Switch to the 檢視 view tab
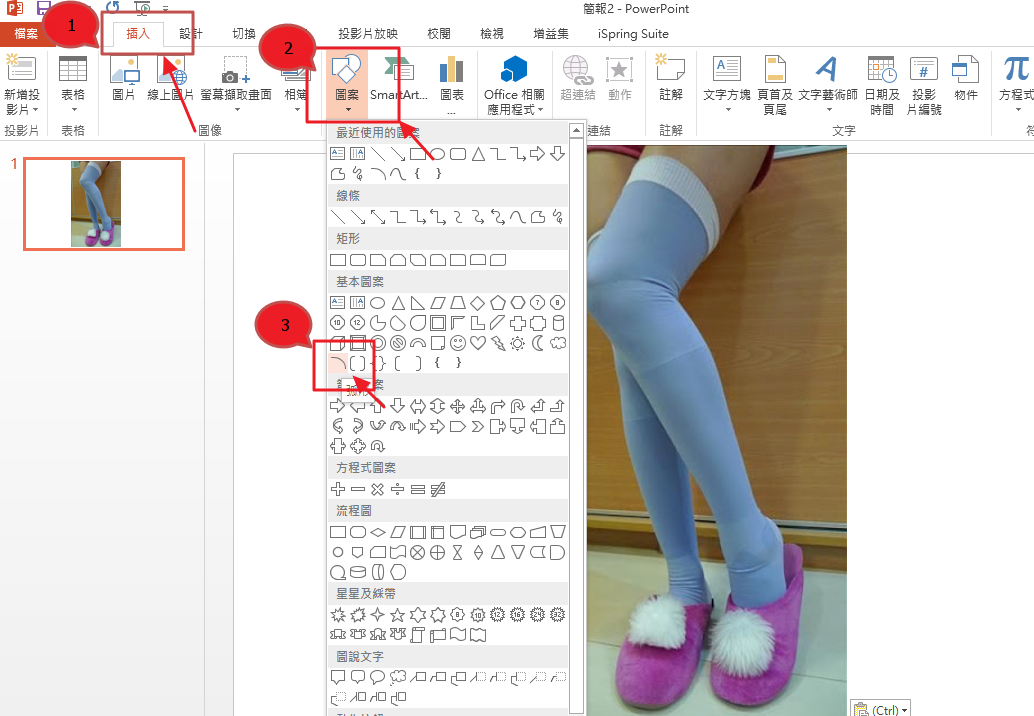 click(x=492, y=34)
